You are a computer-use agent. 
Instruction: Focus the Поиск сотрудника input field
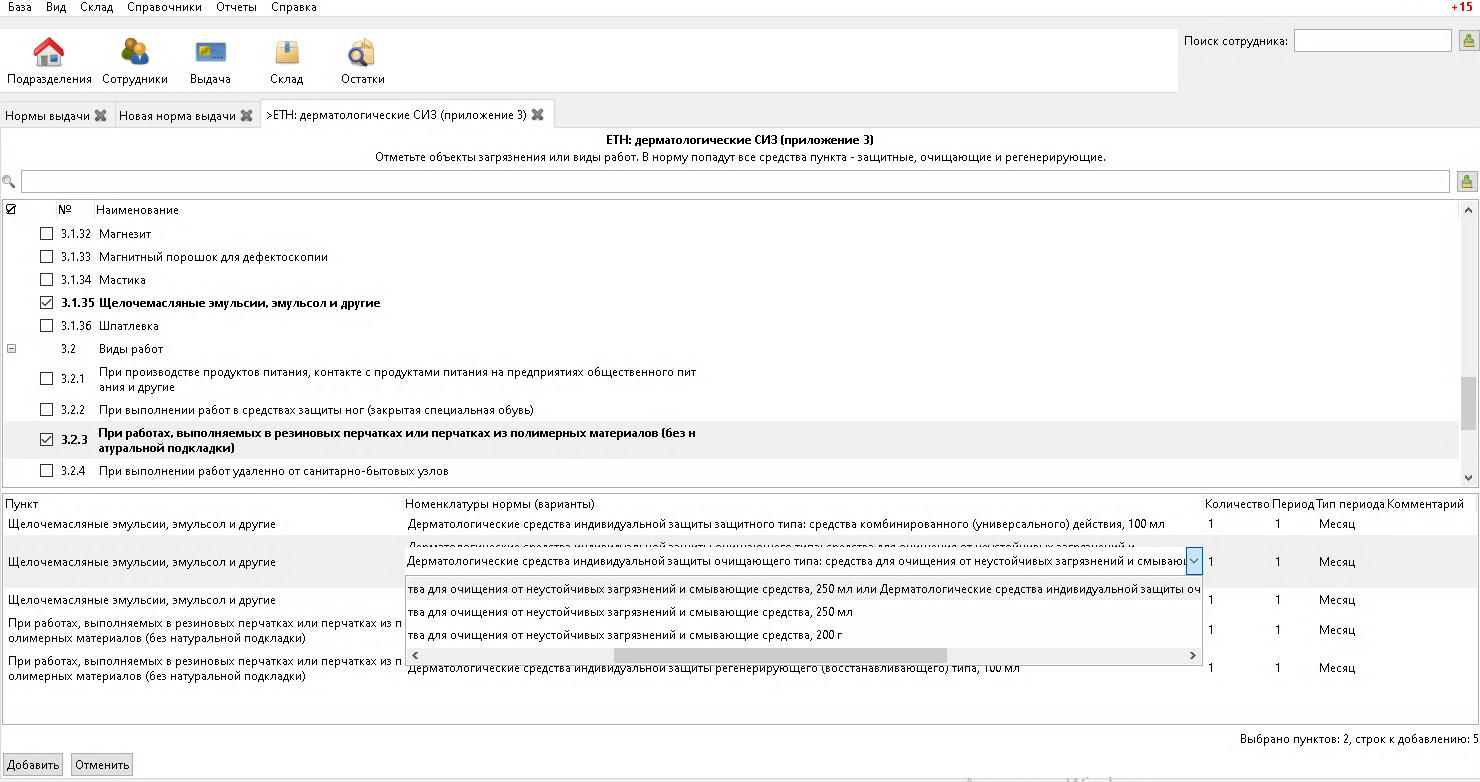[1372, 41]
